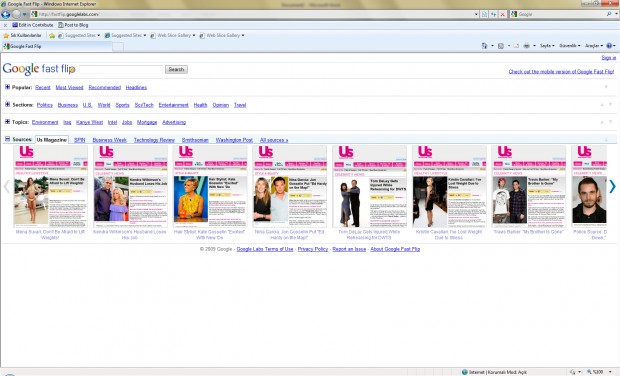Image resolution: width=620 pixels, height=376 pixels.
Task: Collapse the Sources row toggle
Action: [7, 139]
